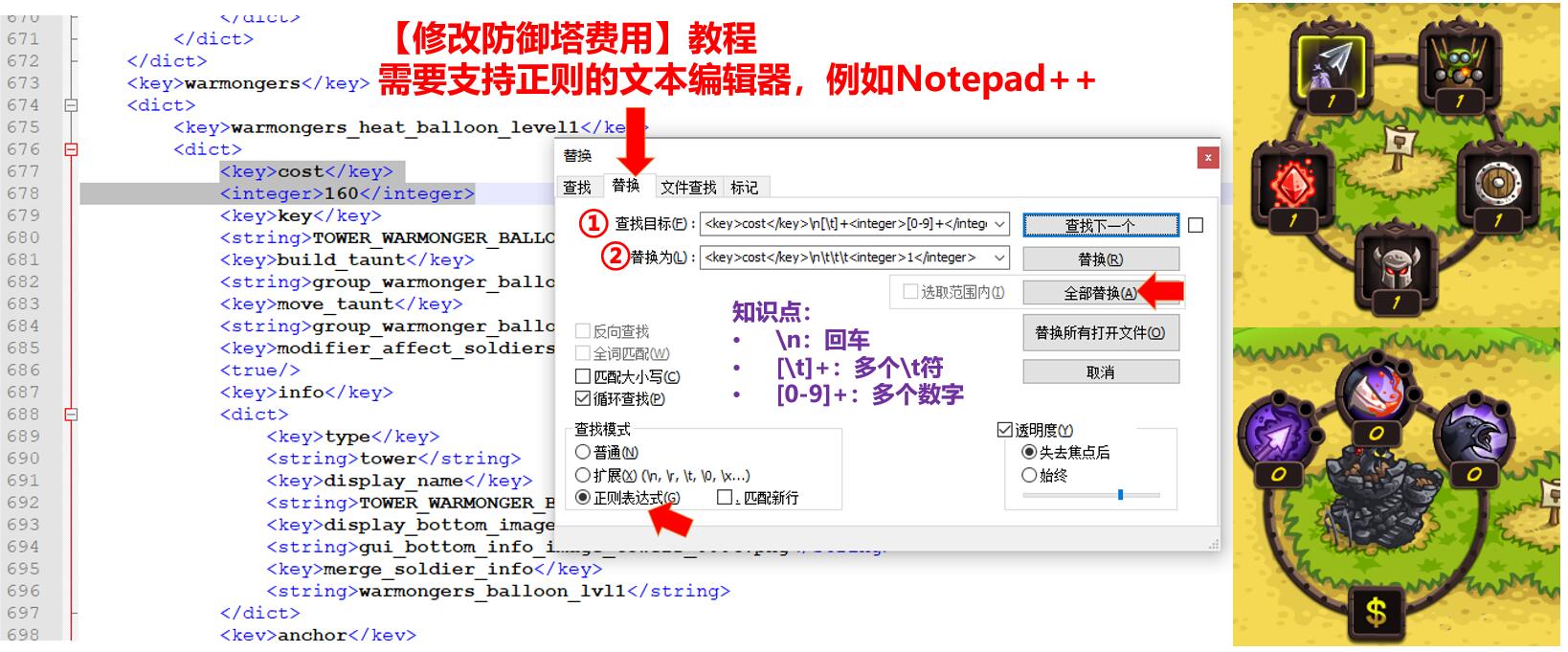Switch to the 替换 tab

626,186
